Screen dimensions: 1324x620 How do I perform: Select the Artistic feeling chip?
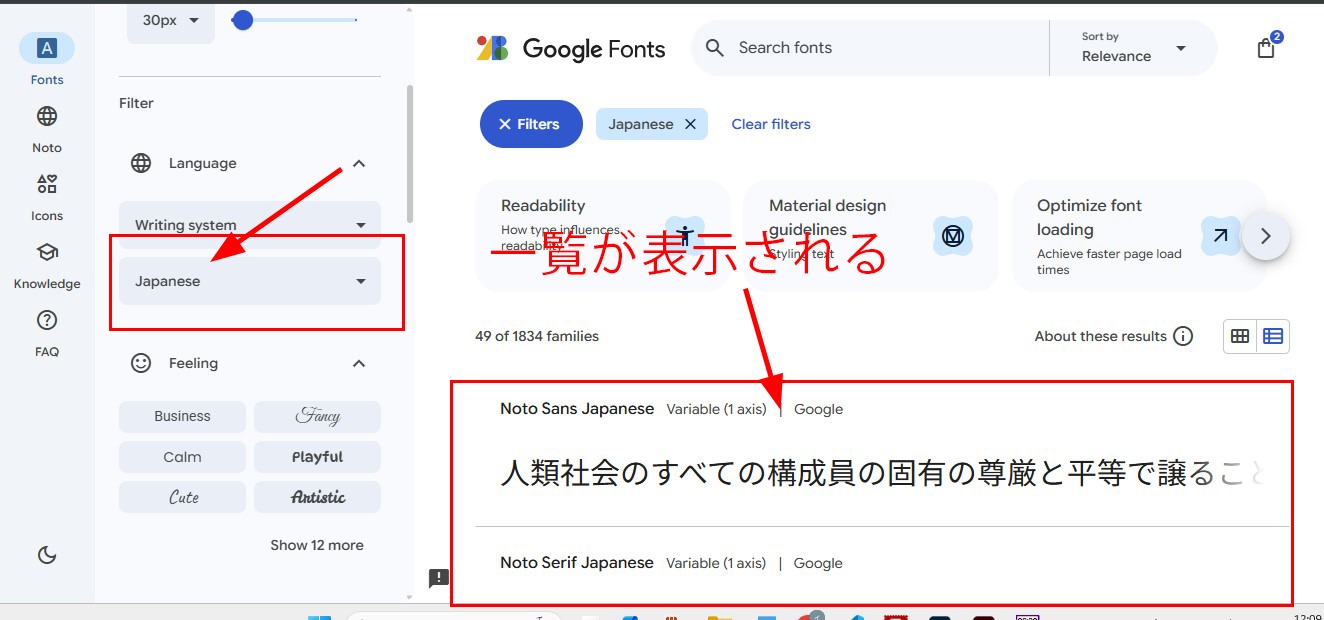pyautogui.click(x=317, y=497)
